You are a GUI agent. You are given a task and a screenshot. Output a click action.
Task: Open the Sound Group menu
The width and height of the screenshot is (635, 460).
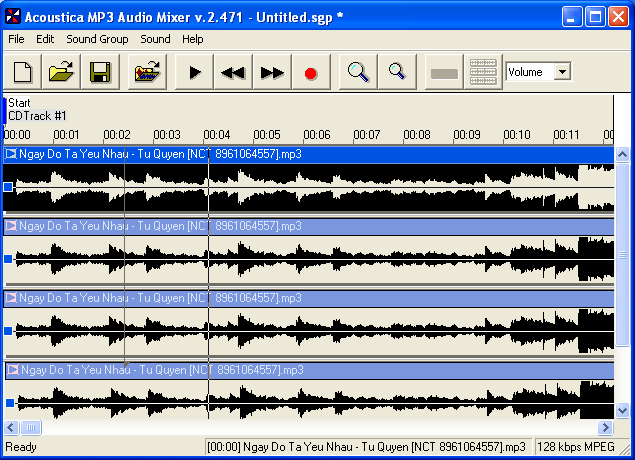97,39
